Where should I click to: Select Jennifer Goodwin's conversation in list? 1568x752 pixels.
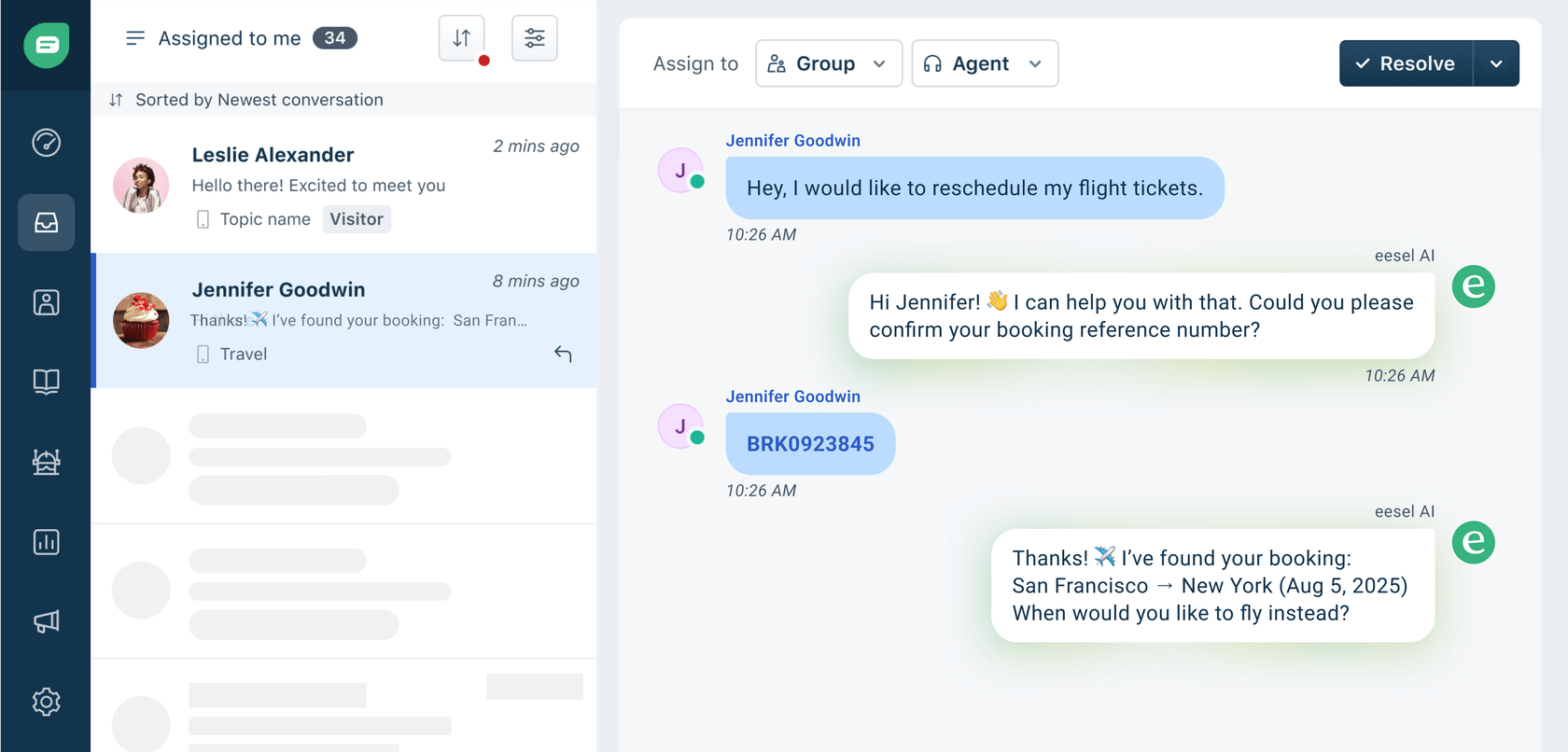pyautogui.click(x=343, y=320)
